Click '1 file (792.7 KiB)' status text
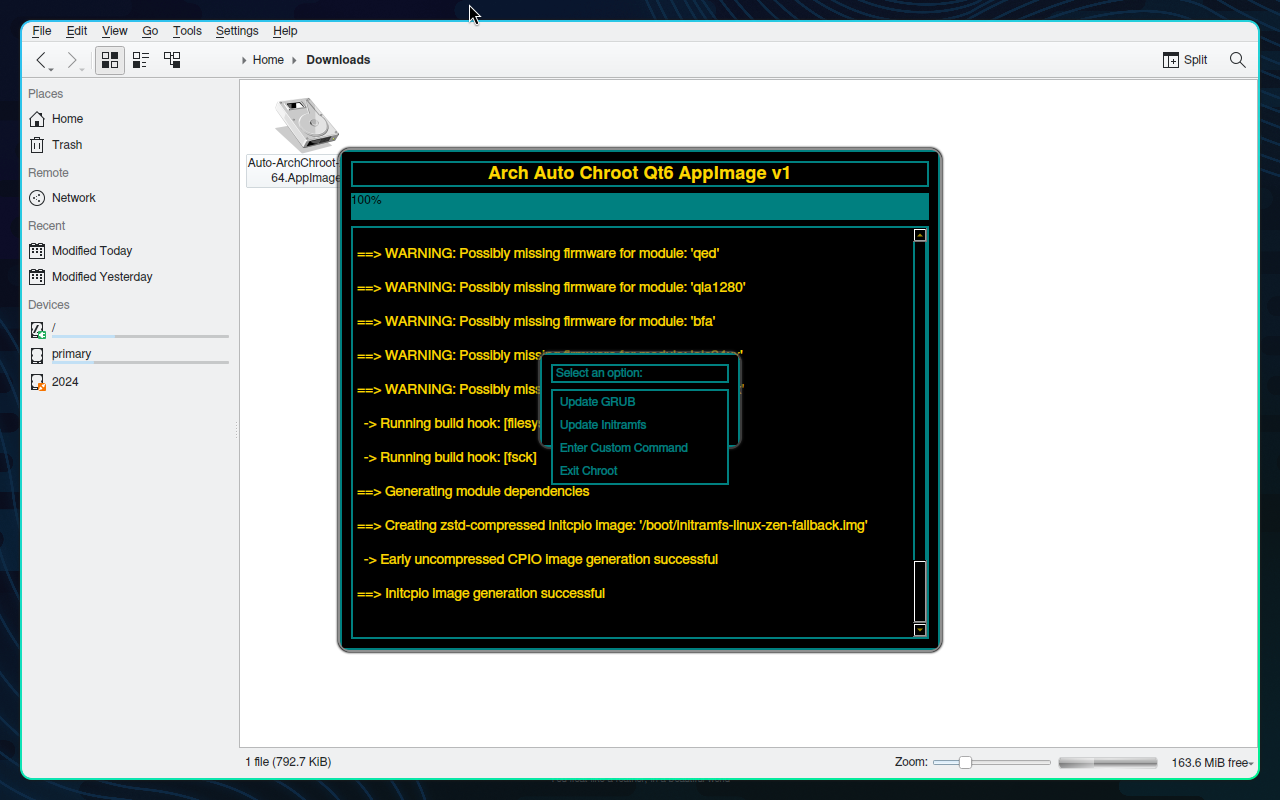The width and height of the screenshot is (1280, 800). [288, 762]
